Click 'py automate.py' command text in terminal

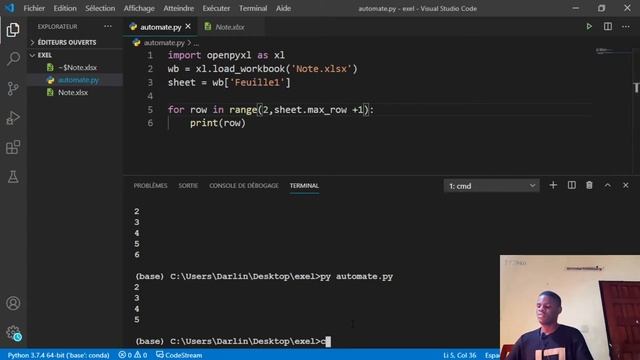356,276
